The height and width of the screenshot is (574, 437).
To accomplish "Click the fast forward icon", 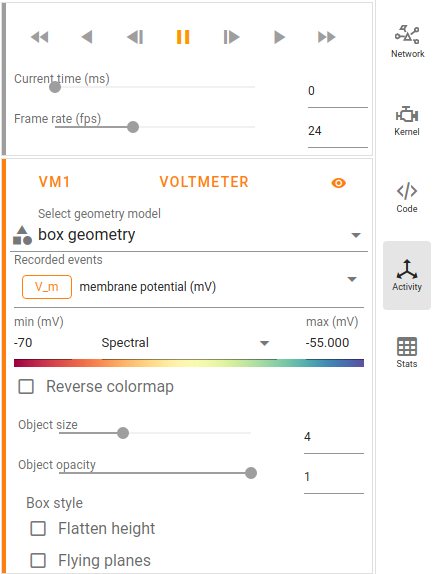I will coord(326,37).
